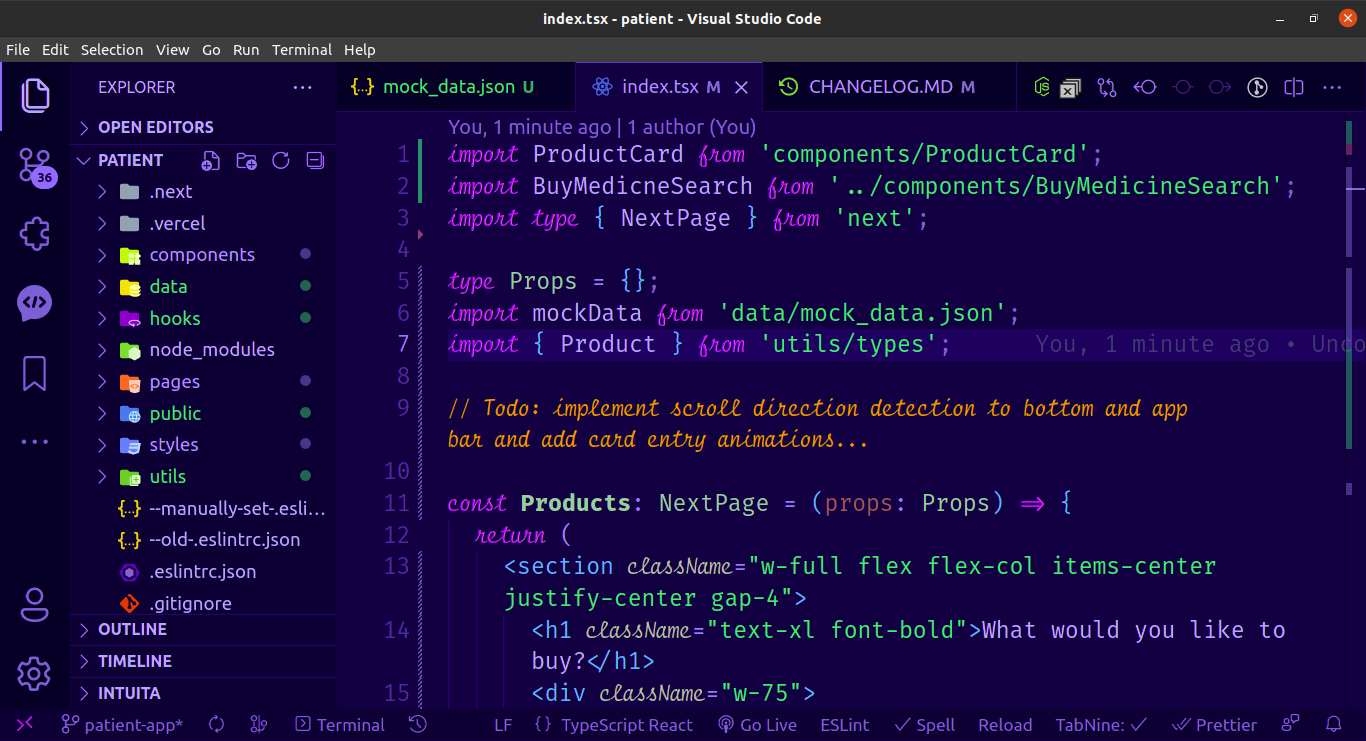Viewport: 1366px width, 741px height.
Task: Expand the OUTLINE section
Action: click(203, 629)
